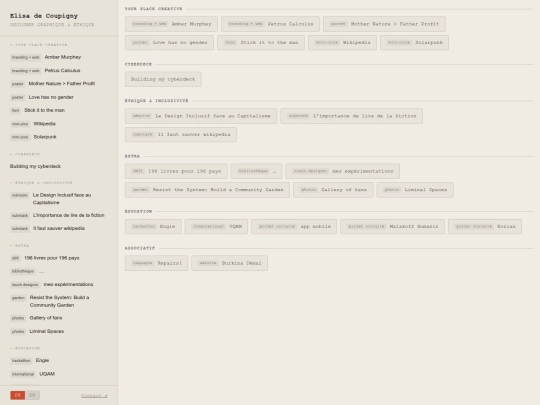
Task: Select Gallery of fans sidebar entry
Action: tap(36, 318)
